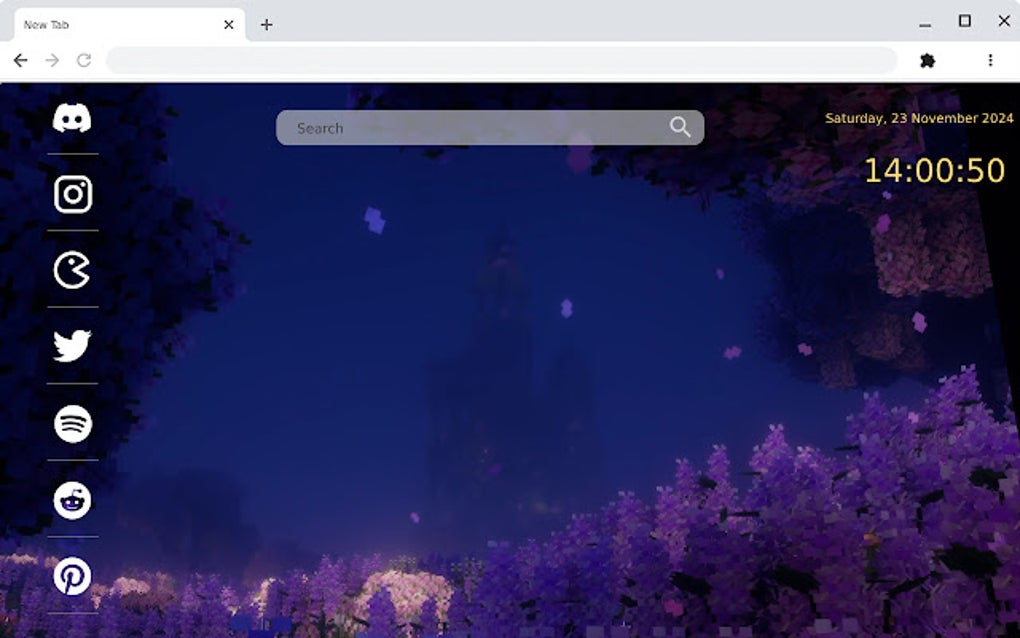
Task: Click inside the Search field
Action: tap(450, 127)
